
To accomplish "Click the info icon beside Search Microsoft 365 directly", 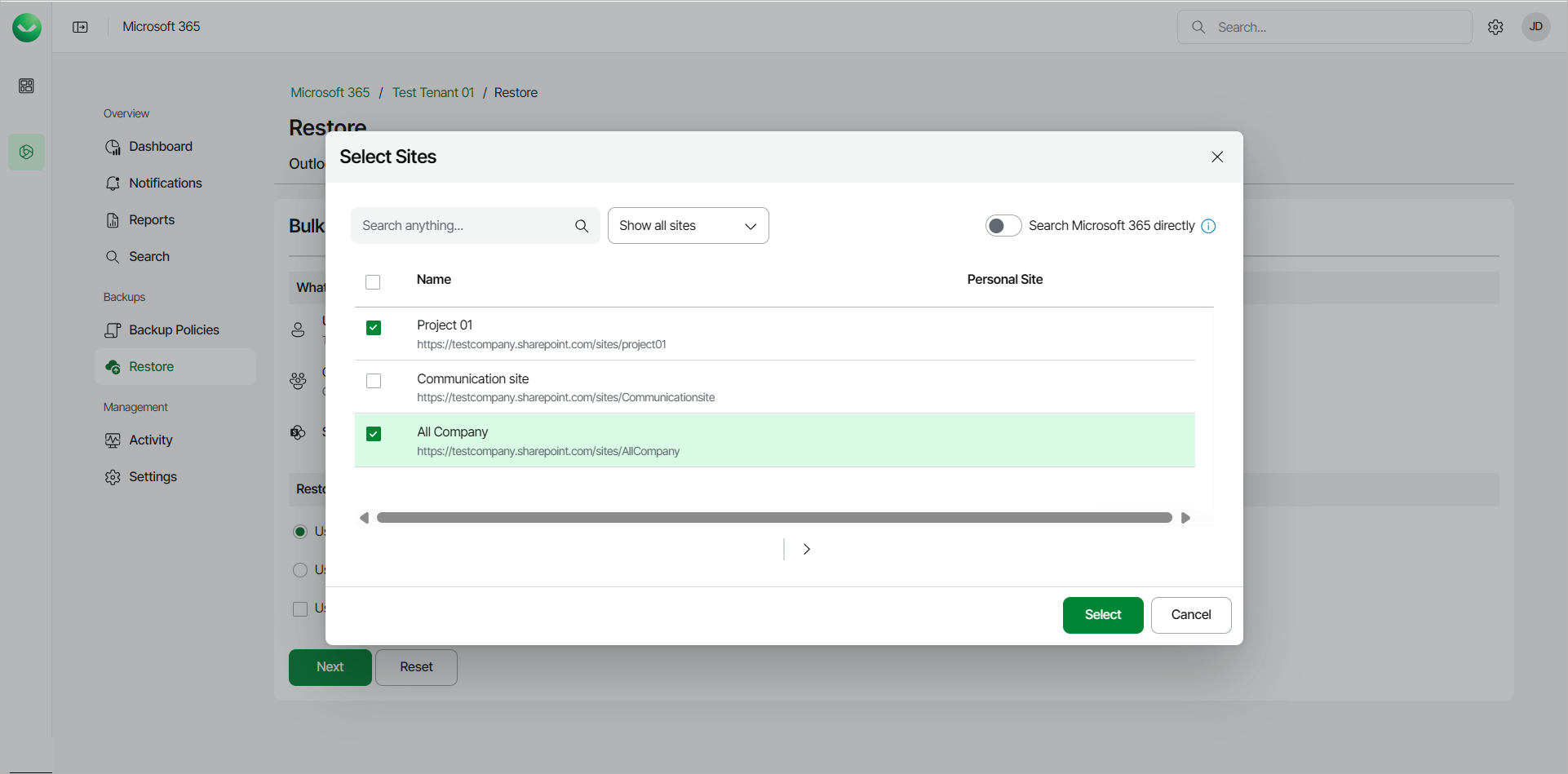I will pyautogui.click(x=1208, y=226).
